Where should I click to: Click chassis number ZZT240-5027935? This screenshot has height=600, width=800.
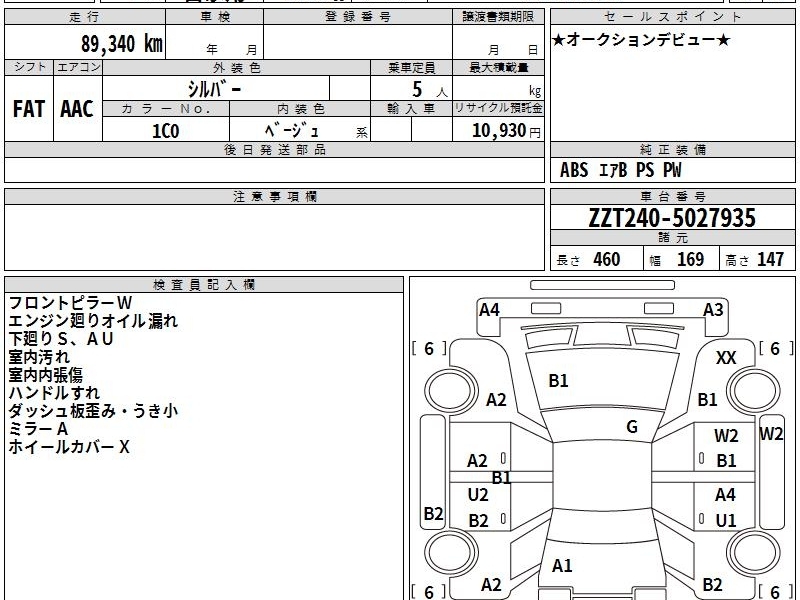[672, 218]
